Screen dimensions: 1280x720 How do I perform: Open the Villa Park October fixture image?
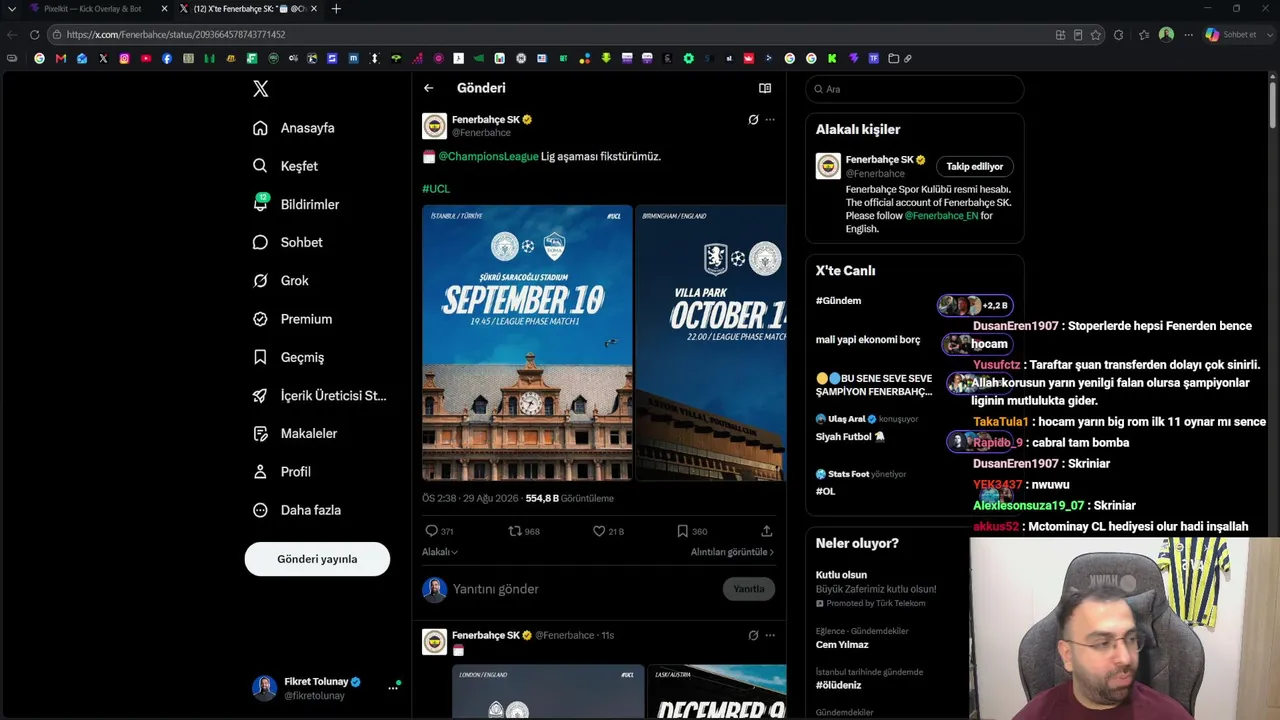tap(711, 343)
